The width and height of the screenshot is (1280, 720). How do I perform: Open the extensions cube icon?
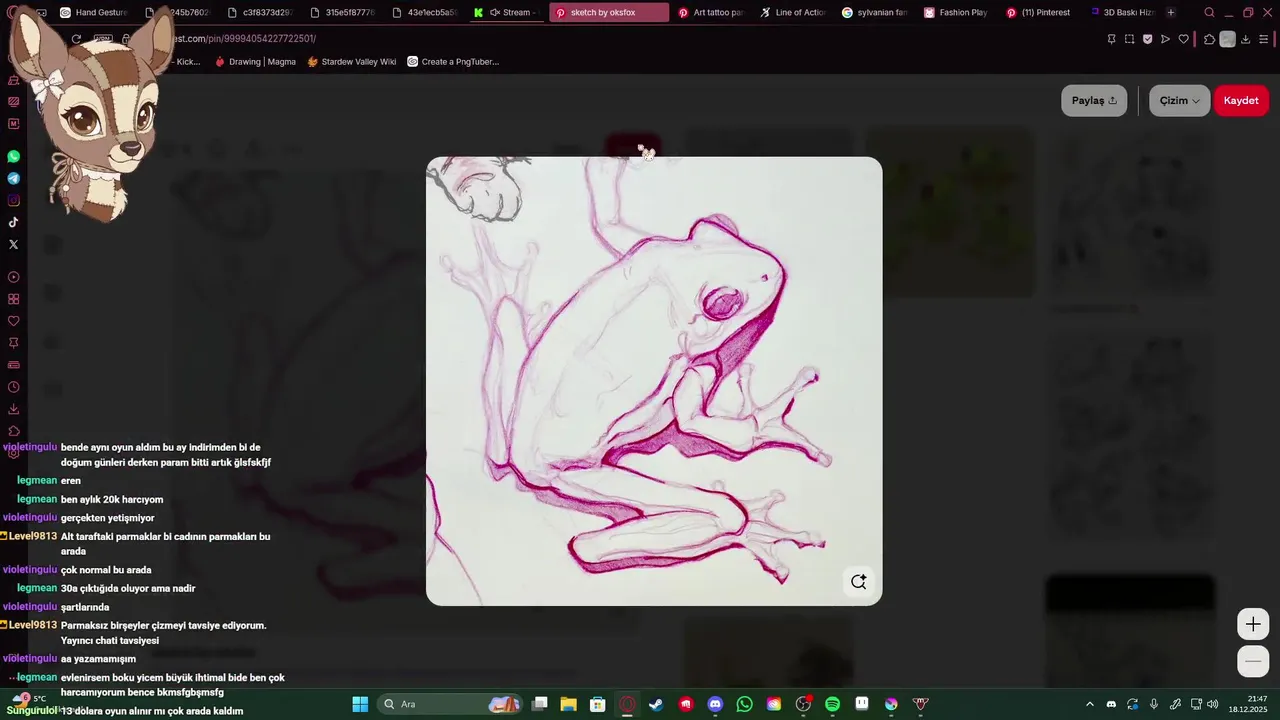click(x=1209, y=39)
